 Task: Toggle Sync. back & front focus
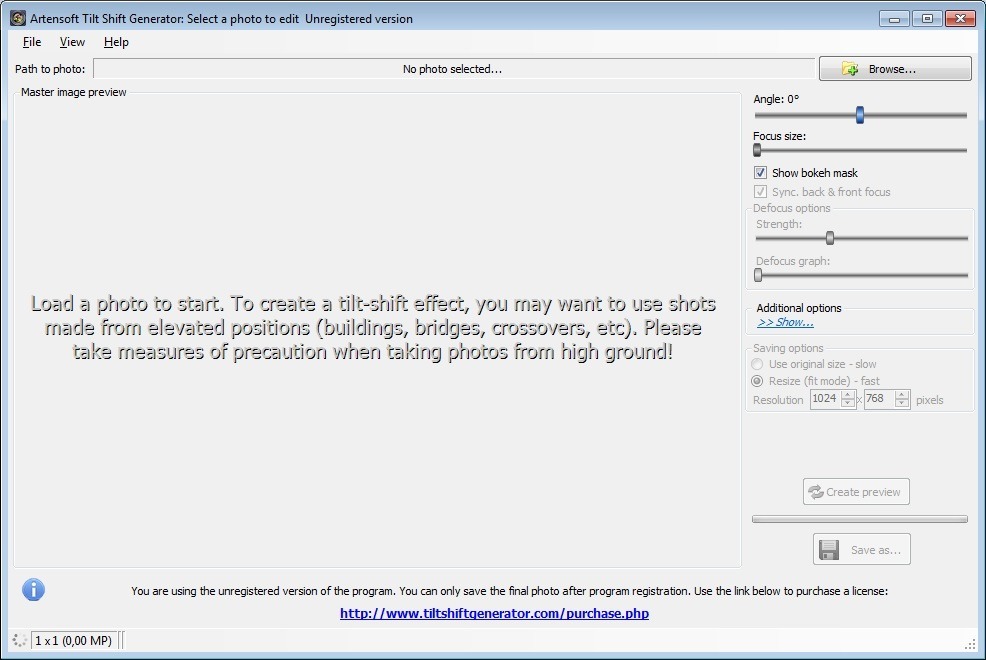click(x=761, y=191)
